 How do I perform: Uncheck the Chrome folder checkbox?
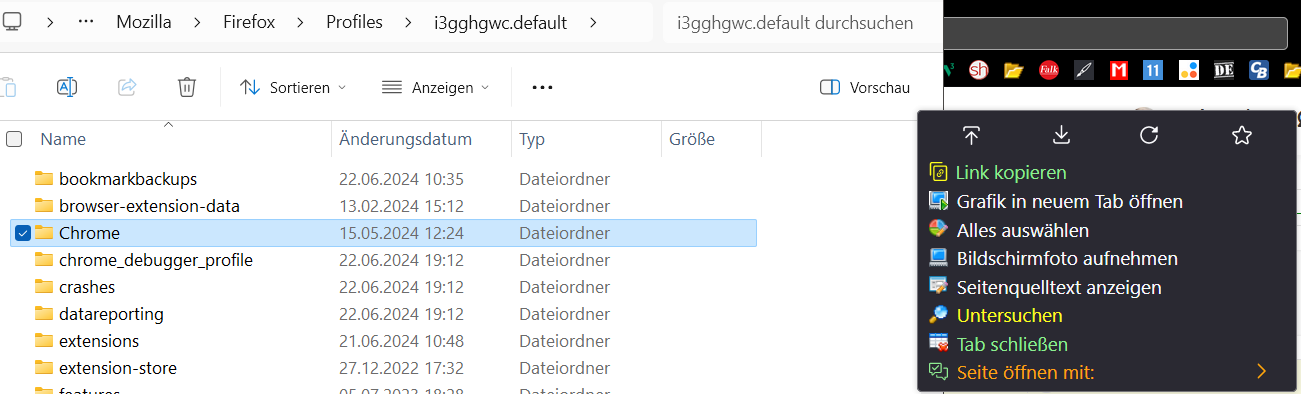[x=23, y=233]
